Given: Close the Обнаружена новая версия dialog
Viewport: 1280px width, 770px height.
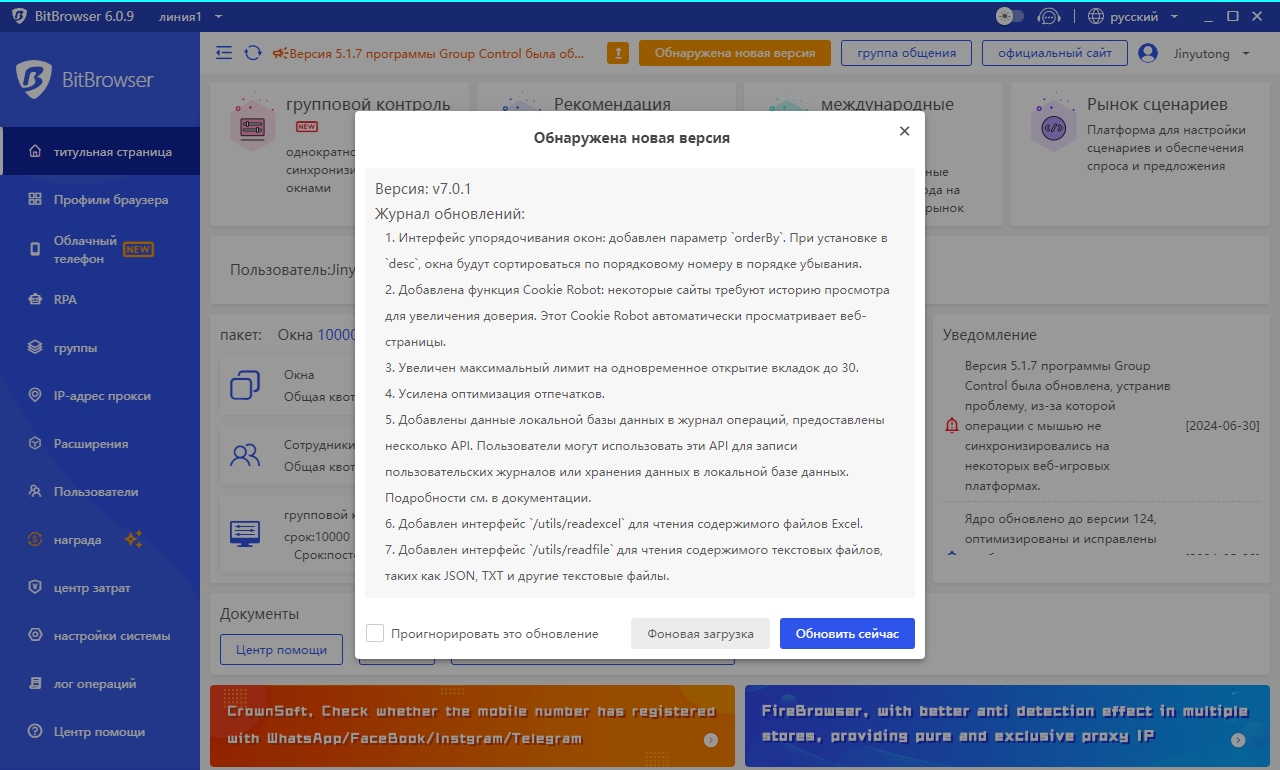Looking at the screenshot, I should pyautogui.click(x=904, y=131).
